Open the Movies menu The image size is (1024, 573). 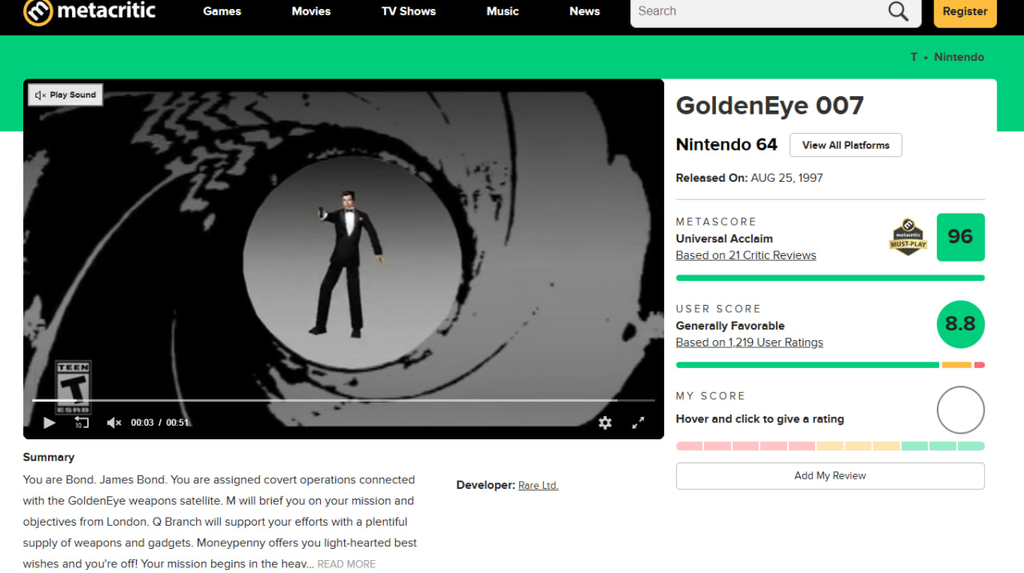pos(311,11)
